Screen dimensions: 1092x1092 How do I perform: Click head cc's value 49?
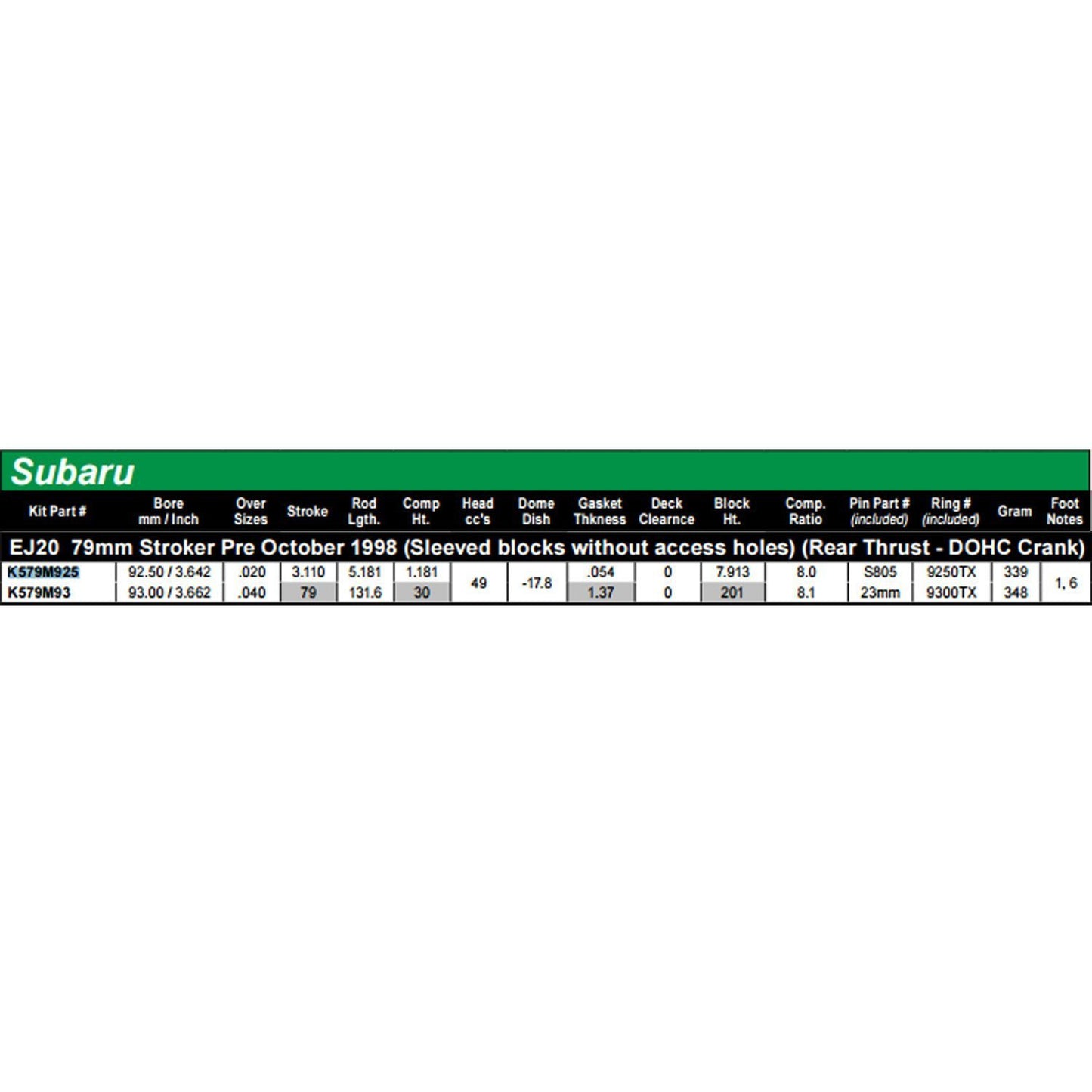coord(478,583)
